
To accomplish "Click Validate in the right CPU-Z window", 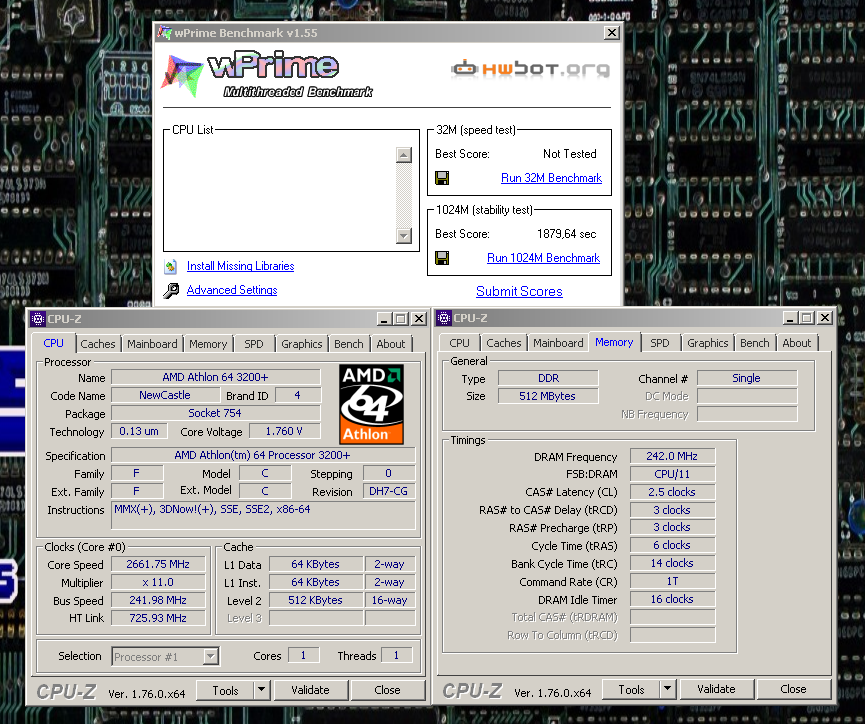I will 717,689.
